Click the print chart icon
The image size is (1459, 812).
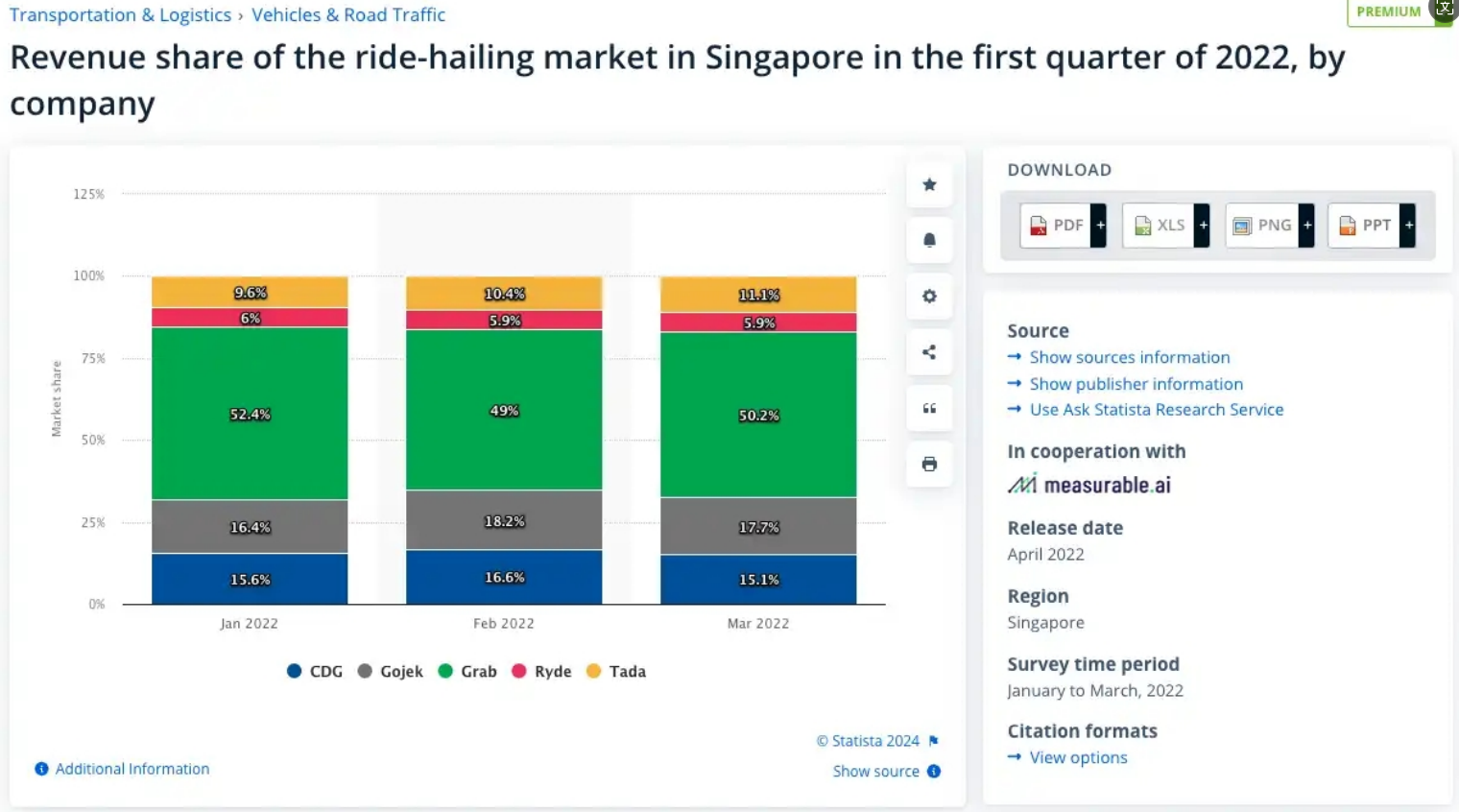(929, 465)
